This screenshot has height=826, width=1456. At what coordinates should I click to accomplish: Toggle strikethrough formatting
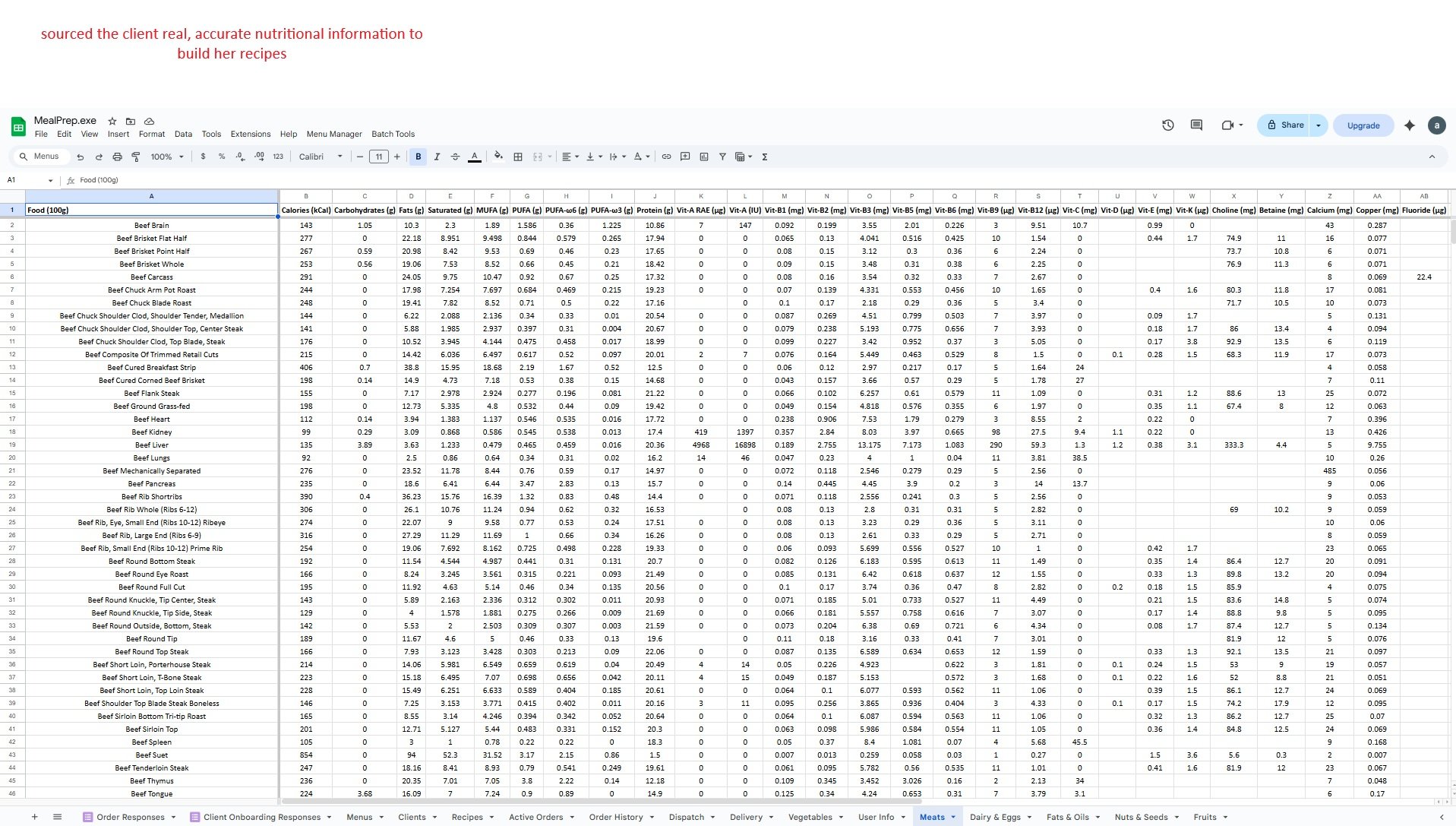click(x=455, y=157)
